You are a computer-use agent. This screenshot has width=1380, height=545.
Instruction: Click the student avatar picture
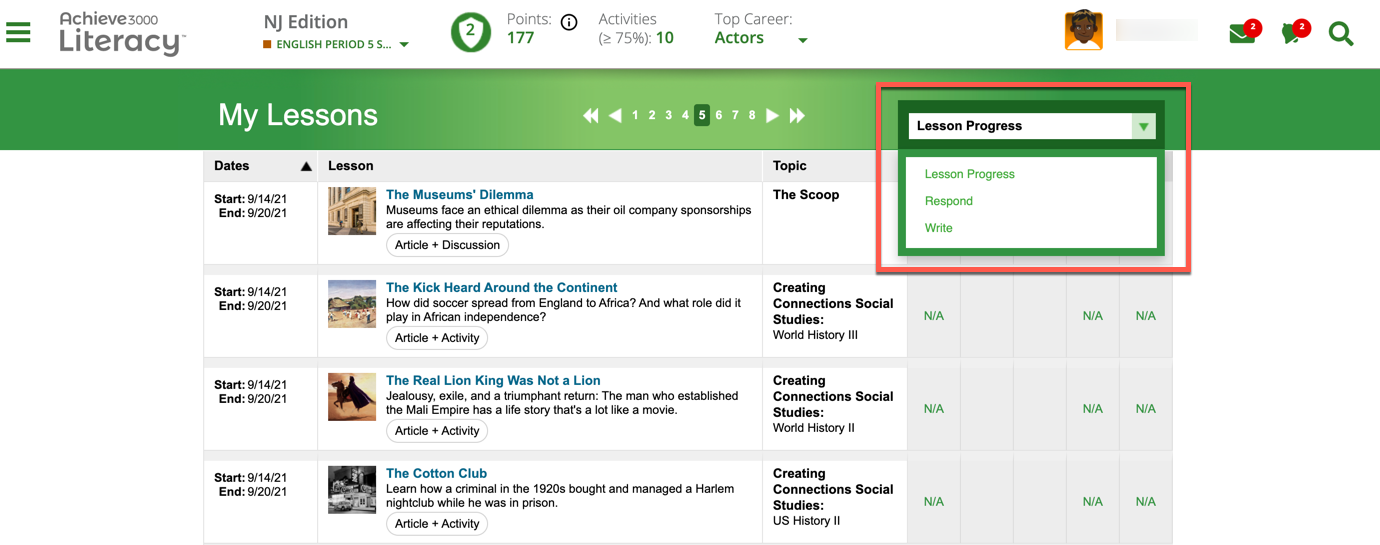coord(1084,31)
